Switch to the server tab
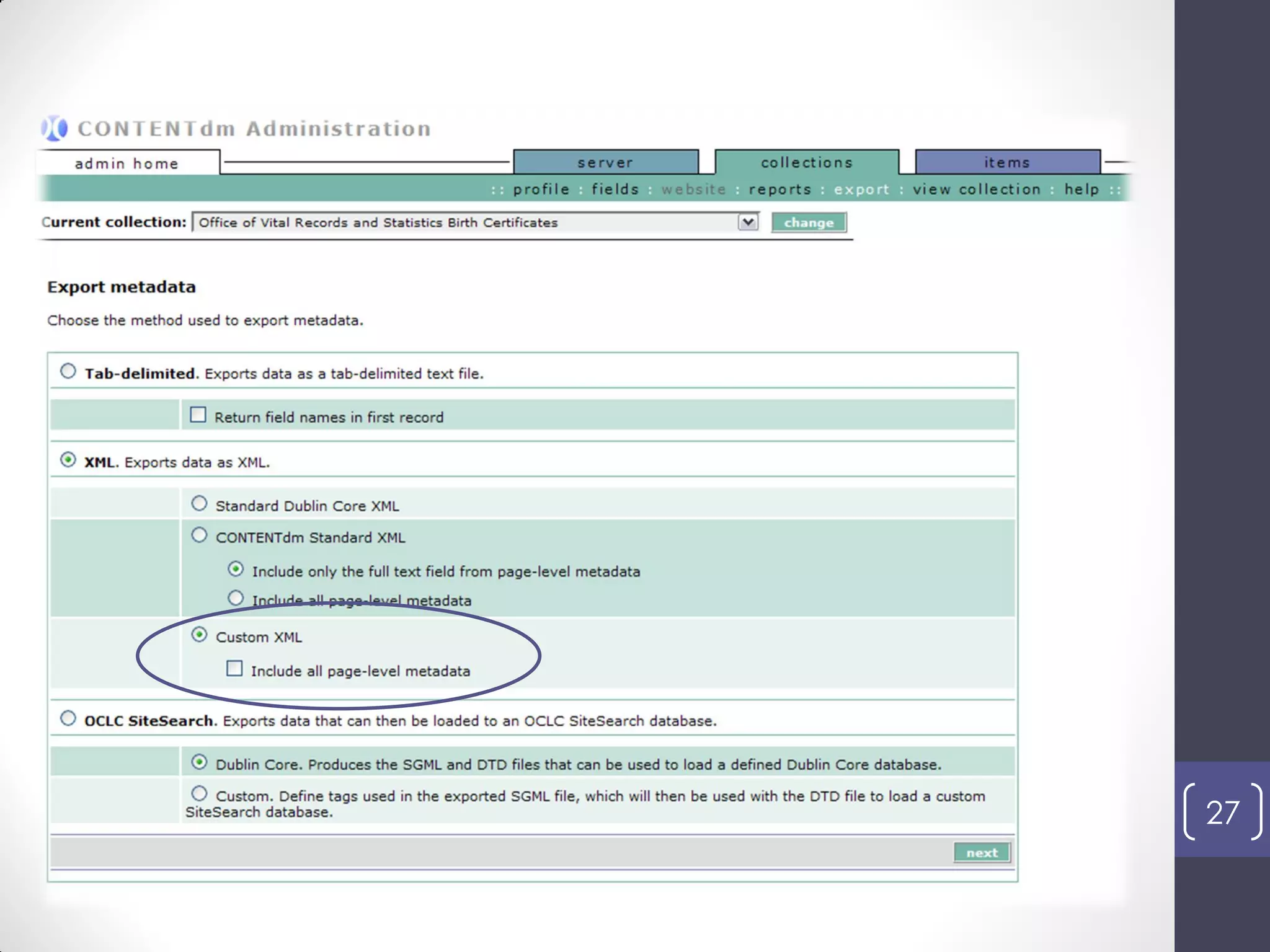 tap(605, 162)
